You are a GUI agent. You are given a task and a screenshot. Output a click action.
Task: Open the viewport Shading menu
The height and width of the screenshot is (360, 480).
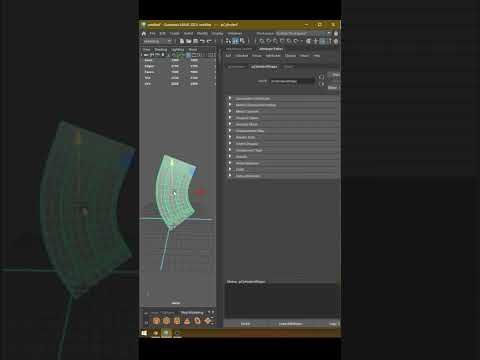coord(160,50)
